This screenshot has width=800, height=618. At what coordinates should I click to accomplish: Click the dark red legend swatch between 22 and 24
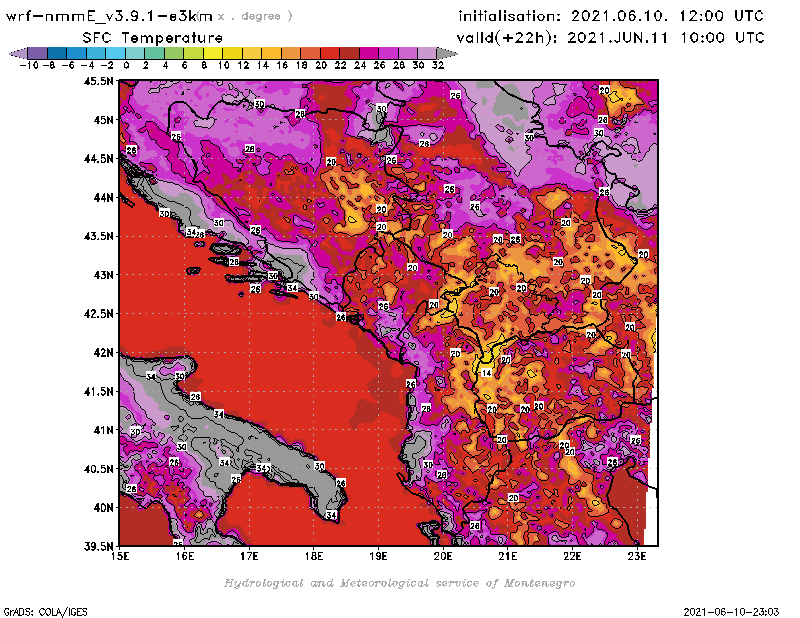coord(349,53)
